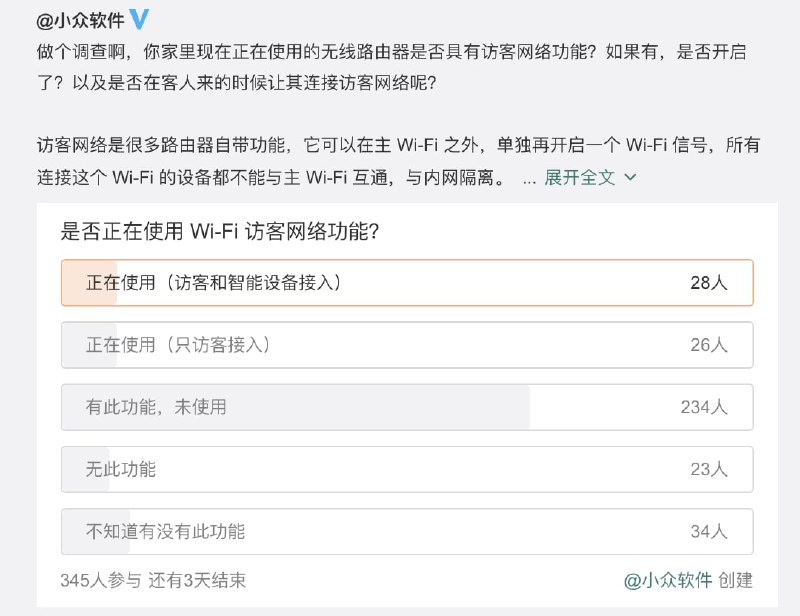Click the 234人 count on the leading option
Screen dimensions: 800x616
(704, 407)
